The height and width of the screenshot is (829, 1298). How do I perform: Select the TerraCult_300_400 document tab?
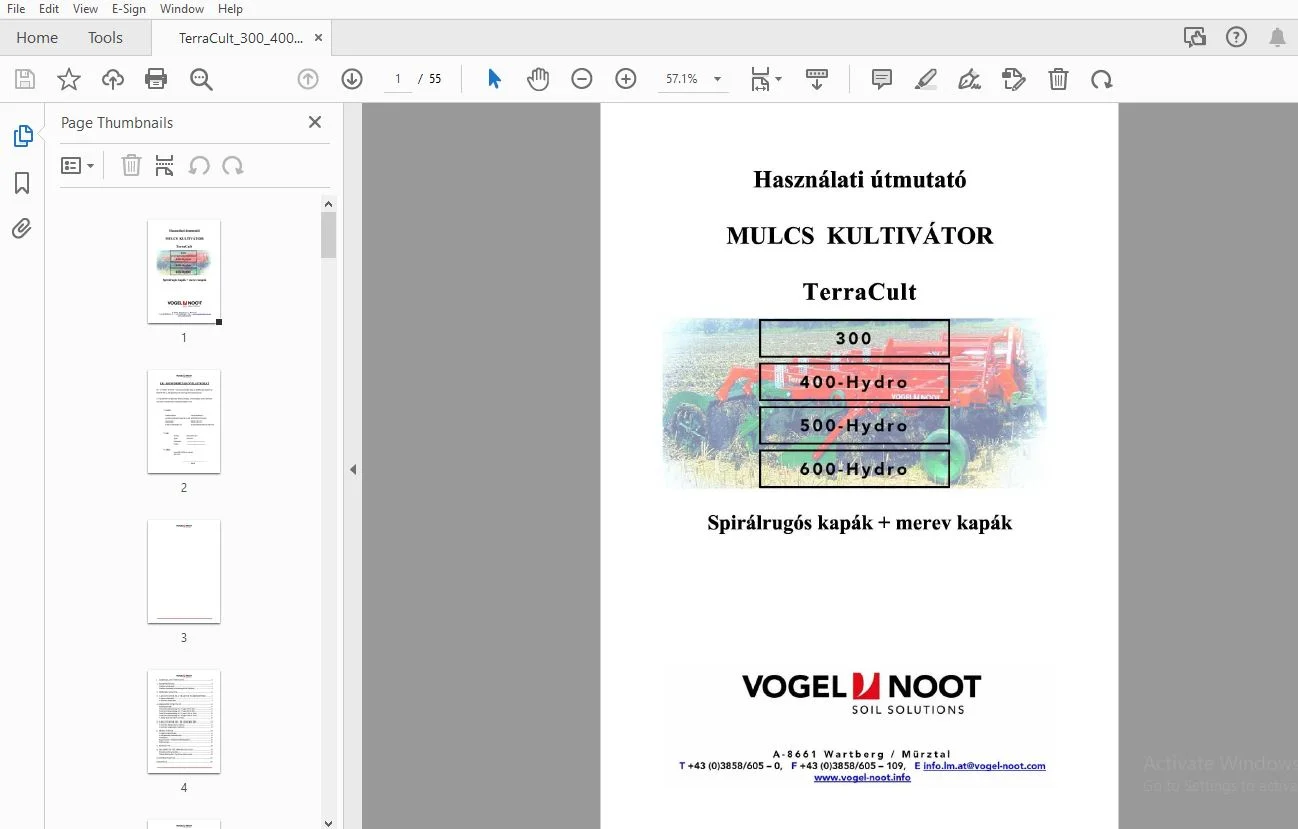(240, 38)
